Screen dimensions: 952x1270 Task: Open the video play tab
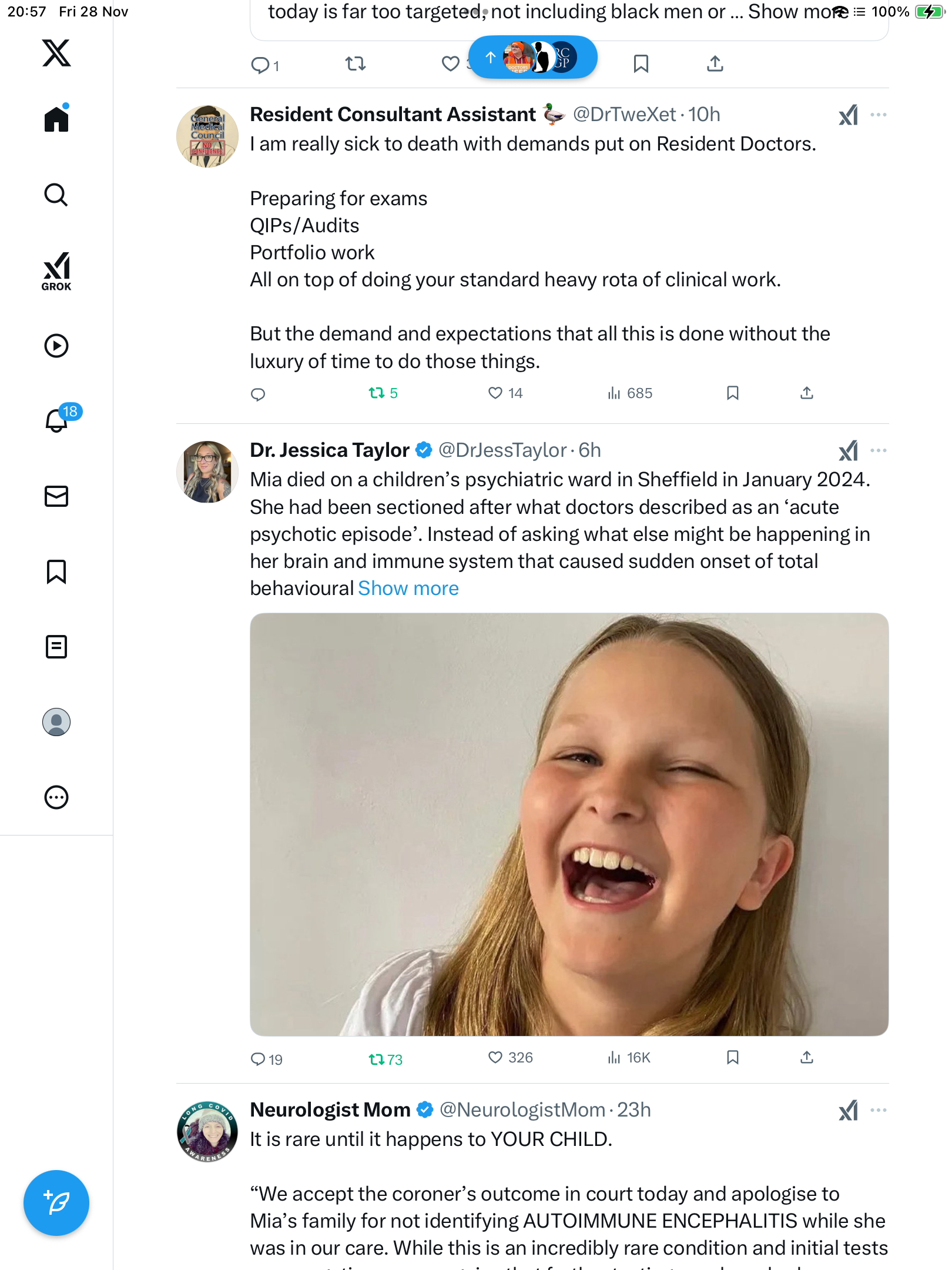pyautogui.click(x=56, y=346)
